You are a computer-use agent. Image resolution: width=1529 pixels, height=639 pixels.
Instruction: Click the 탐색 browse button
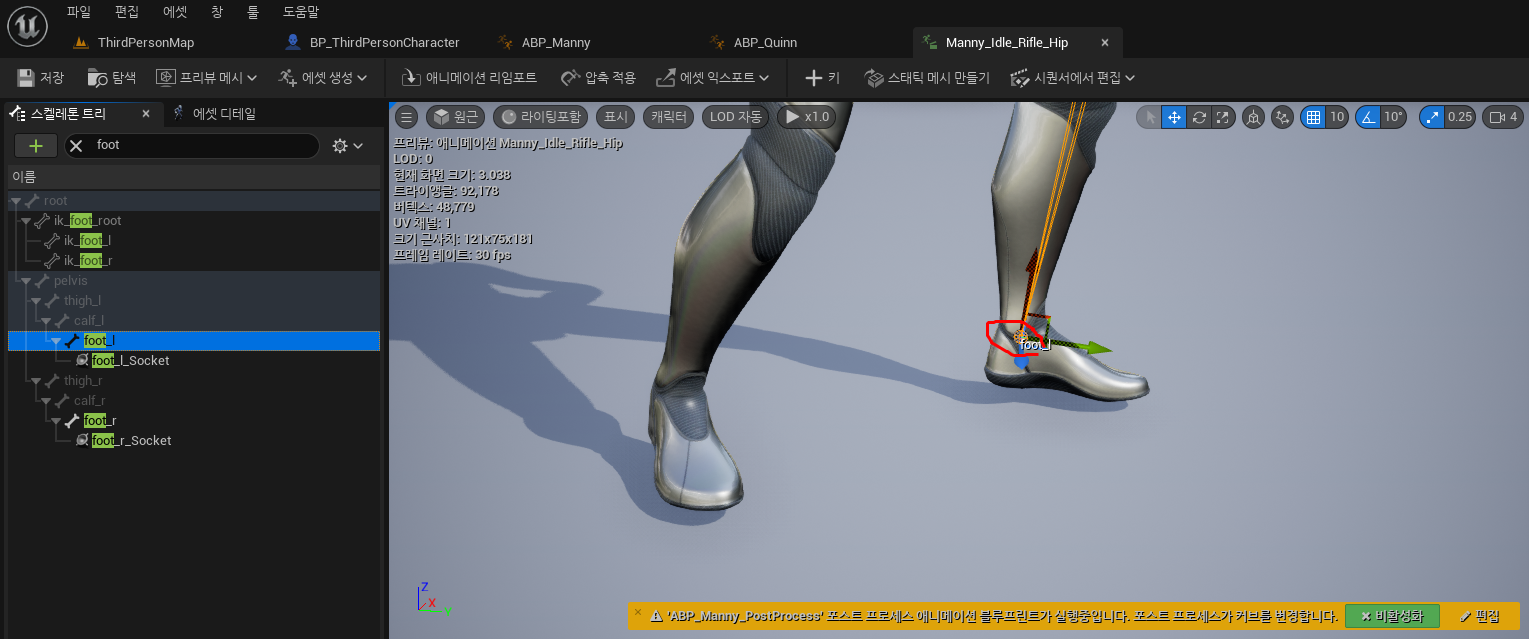click(112, 77)
